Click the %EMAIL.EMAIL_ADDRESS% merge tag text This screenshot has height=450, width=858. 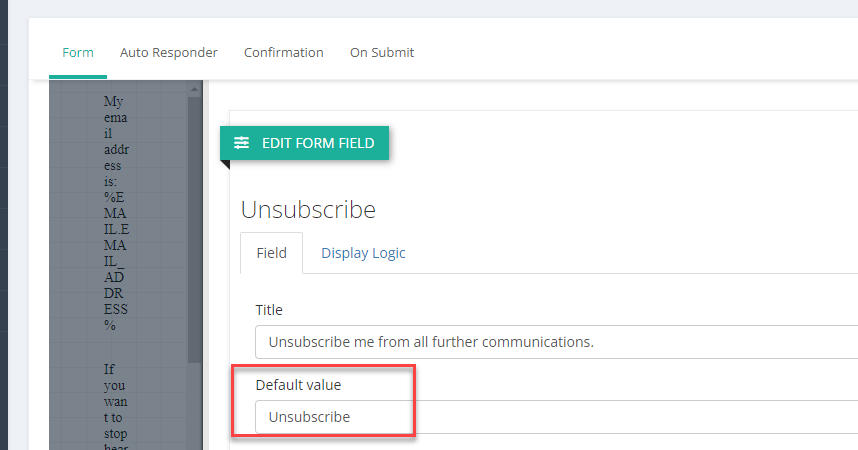click(116, 261)
